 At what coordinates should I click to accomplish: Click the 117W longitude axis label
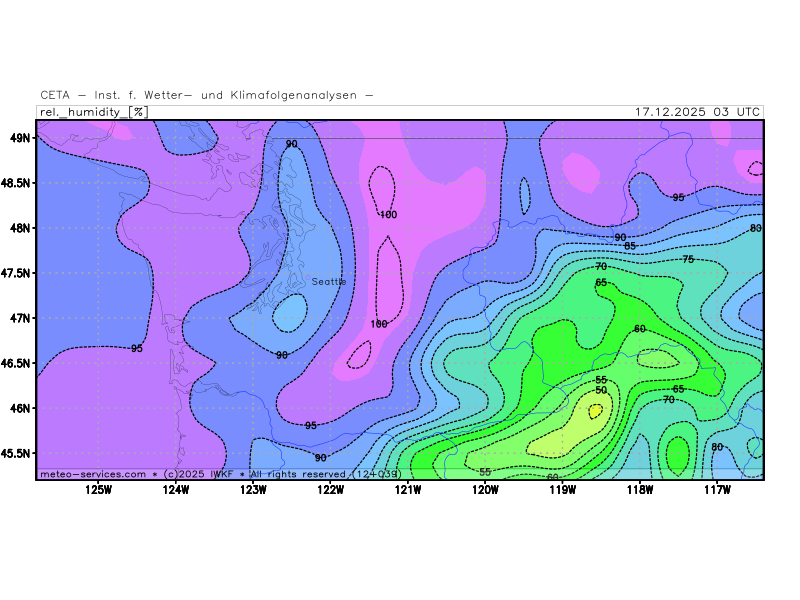pos(717,489)
